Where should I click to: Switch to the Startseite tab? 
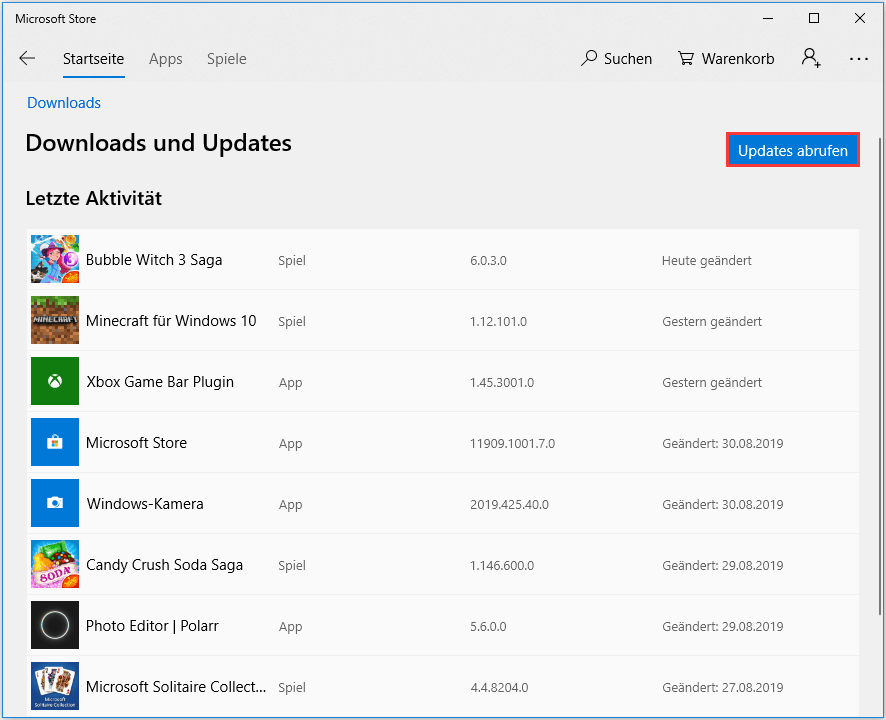coord(93,59)
